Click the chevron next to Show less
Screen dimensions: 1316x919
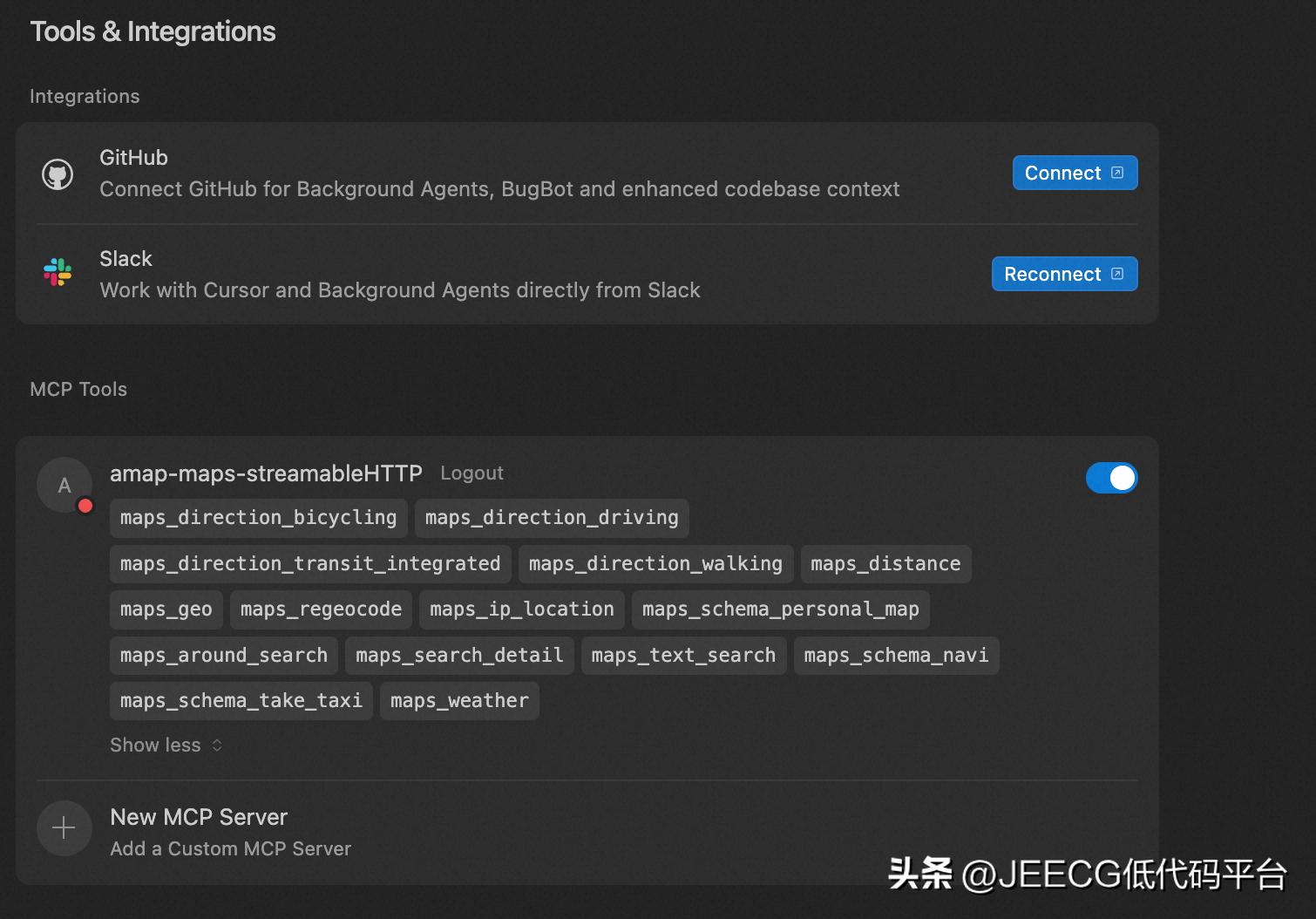[x=217, y=745]
